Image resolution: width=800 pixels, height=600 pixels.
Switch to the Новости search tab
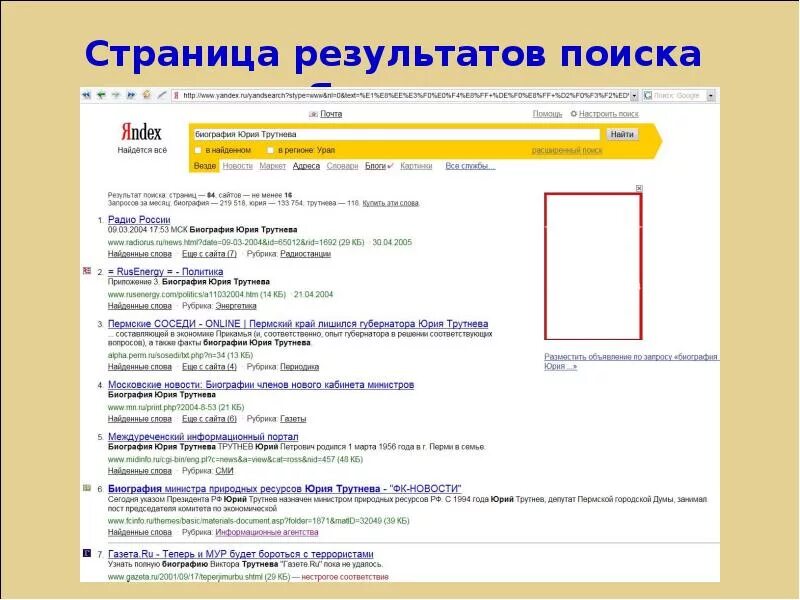coord(238,166)
